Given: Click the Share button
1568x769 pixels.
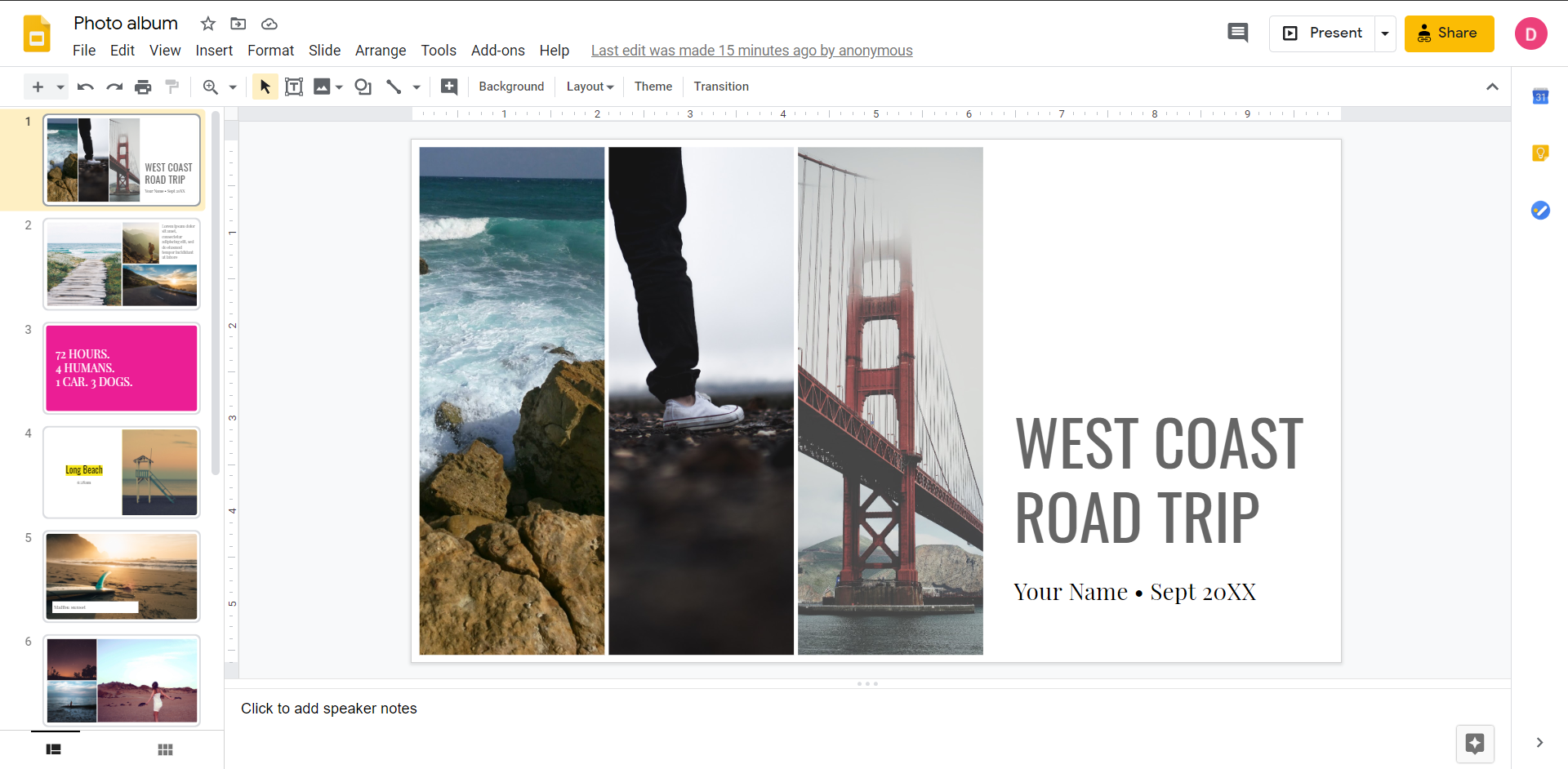Looking at the screenshot, I should [x=1449, y=33].
